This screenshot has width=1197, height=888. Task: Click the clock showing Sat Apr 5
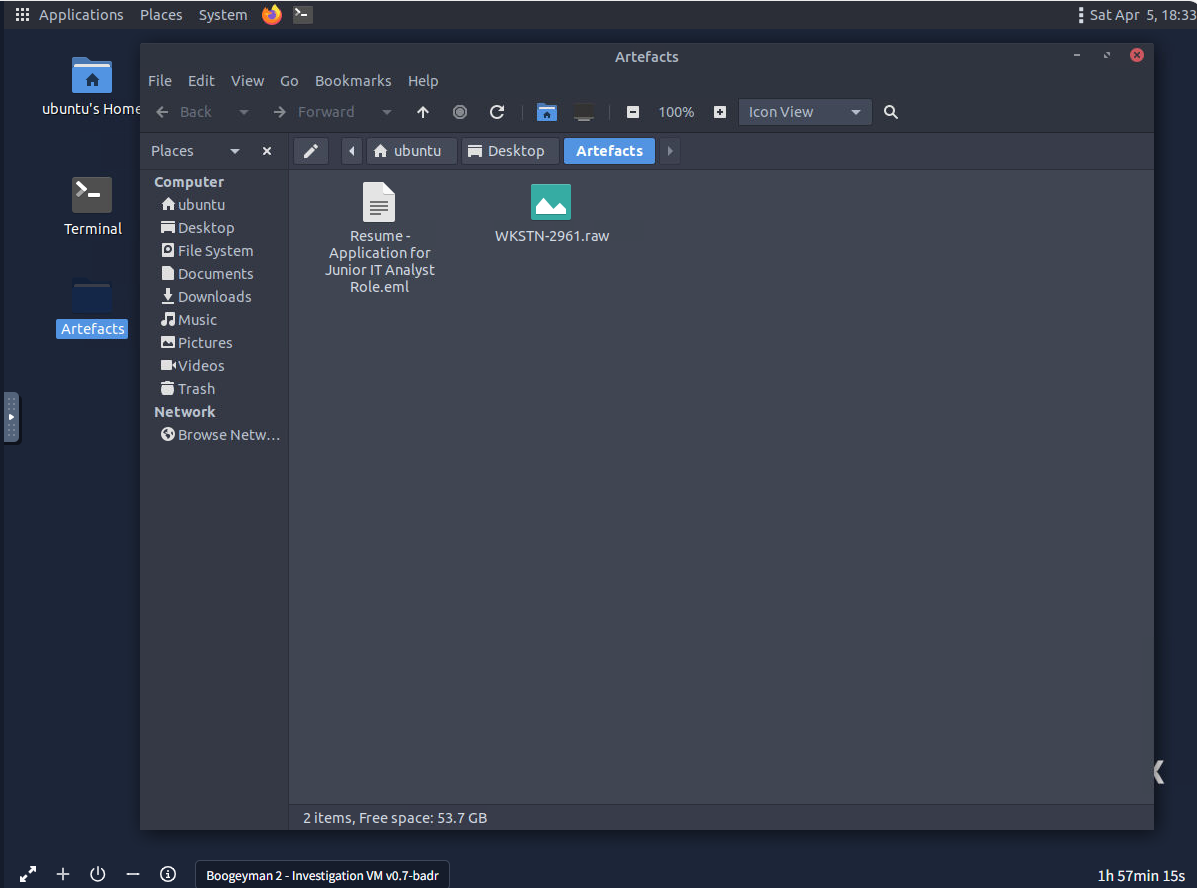(x=1141, y=15)
